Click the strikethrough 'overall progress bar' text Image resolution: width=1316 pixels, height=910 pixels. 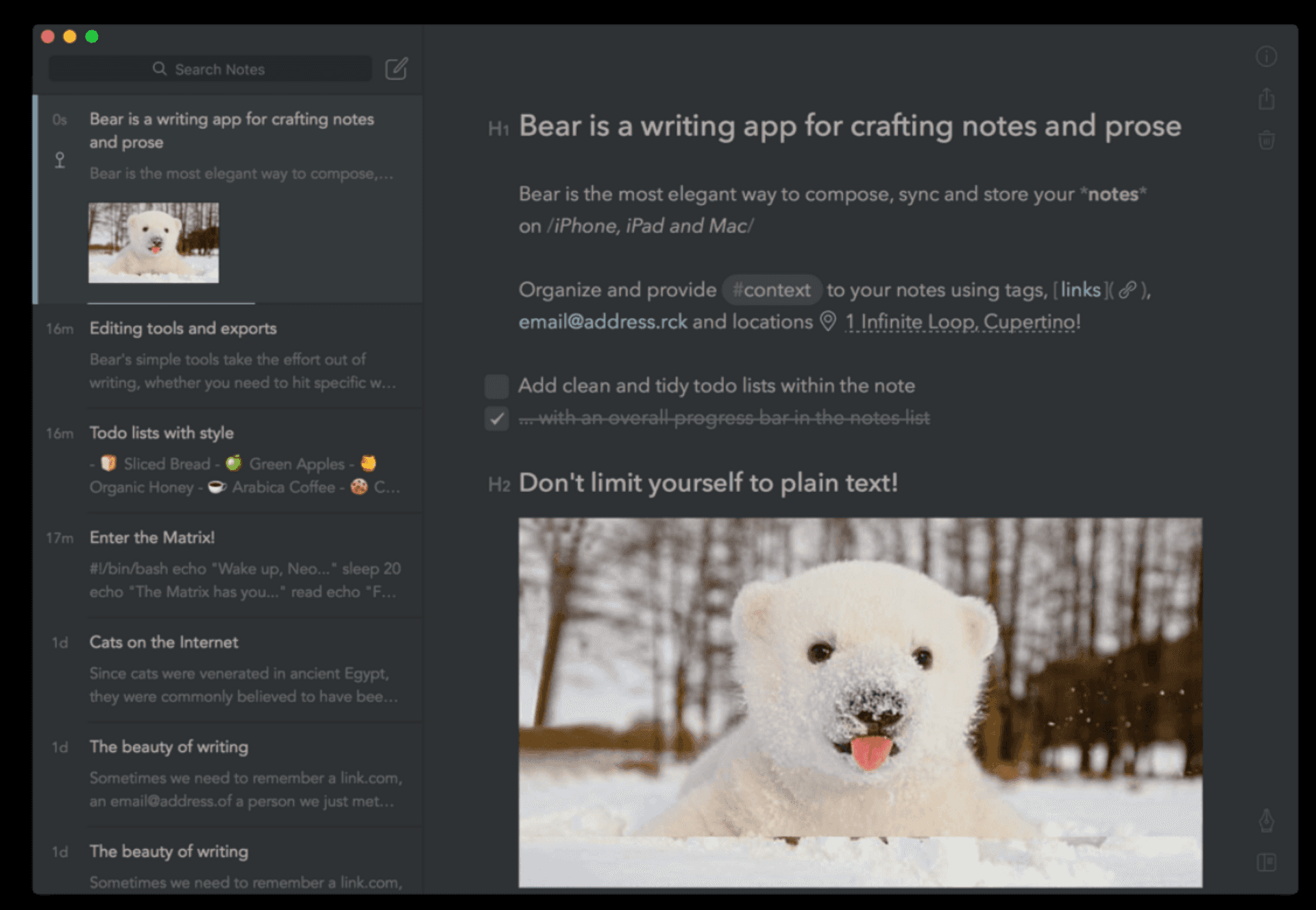click(724, 418)
